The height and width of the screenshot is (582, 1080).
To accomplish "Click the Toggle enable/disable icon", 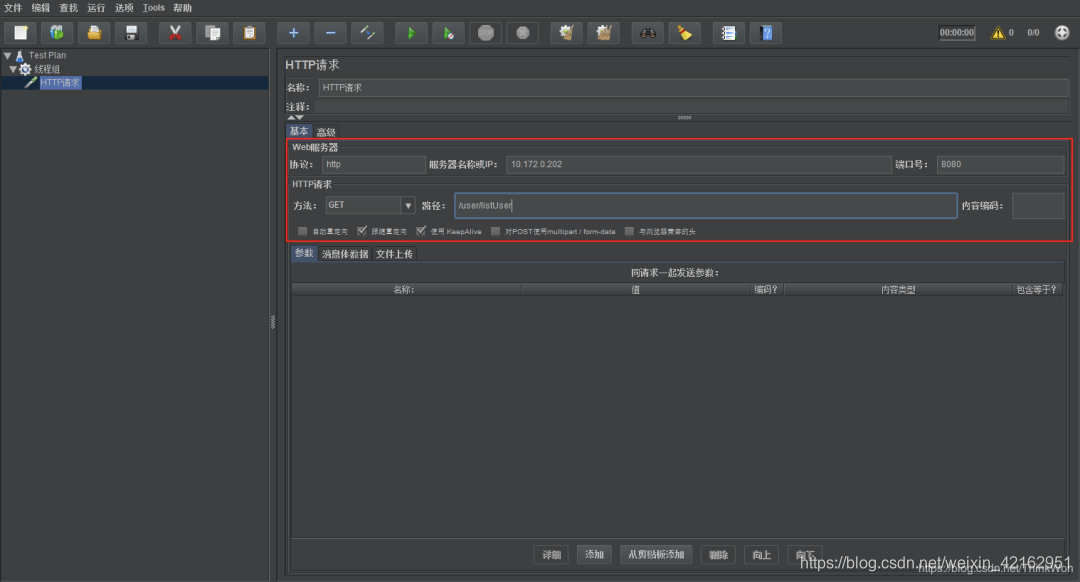I will [368, 32].
